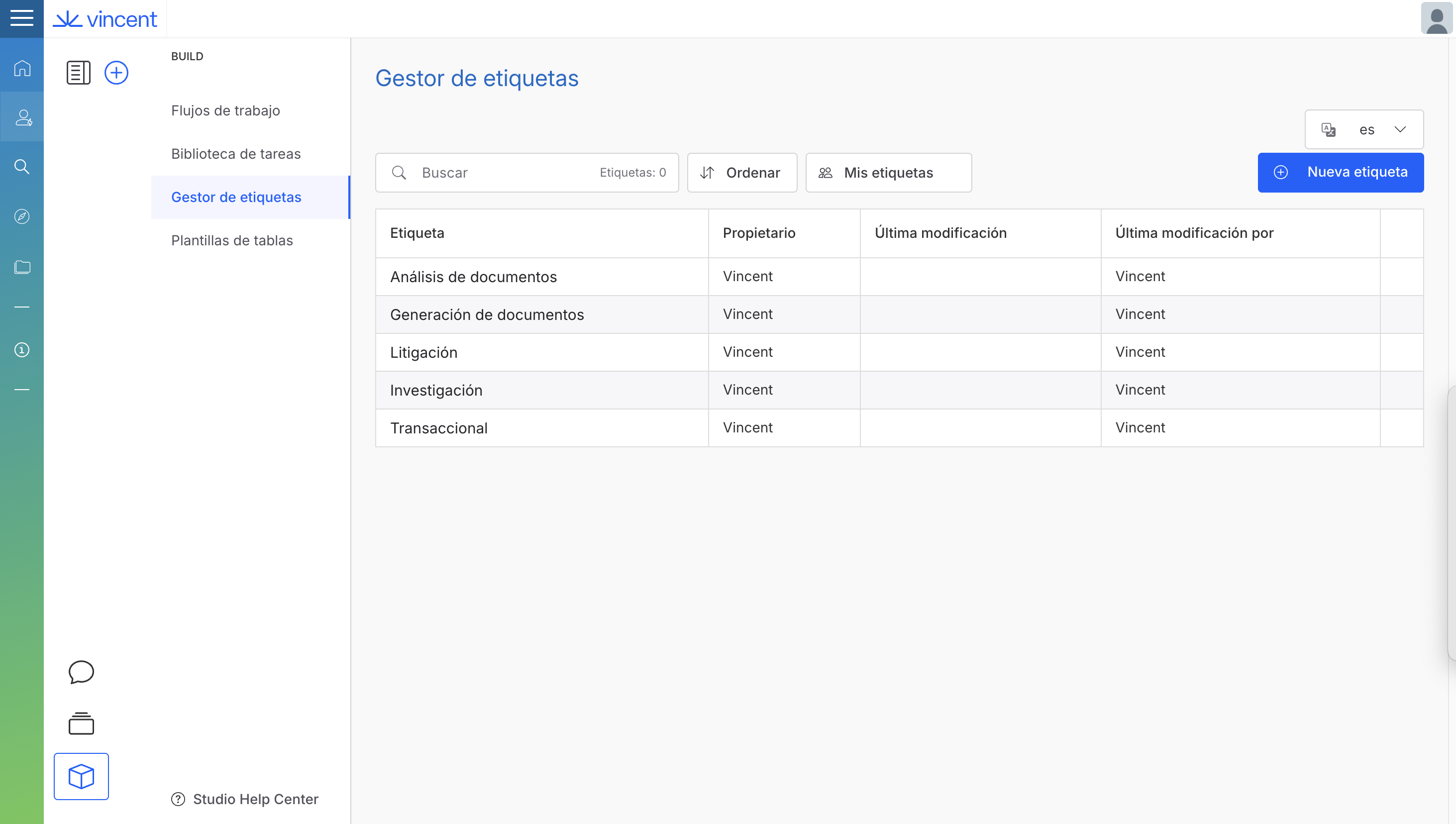1456x824 pixels.
Task: Open the hamburger menu
Action: [21, 18]
